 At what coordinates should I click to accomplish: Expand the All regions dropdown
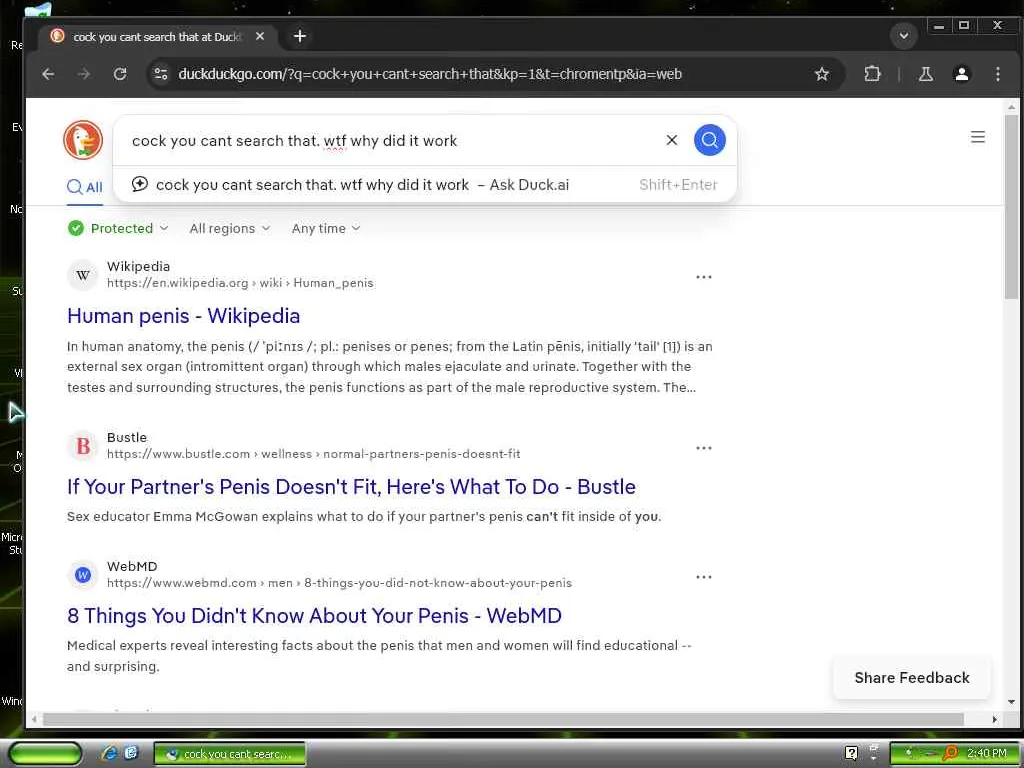(229, 228)
